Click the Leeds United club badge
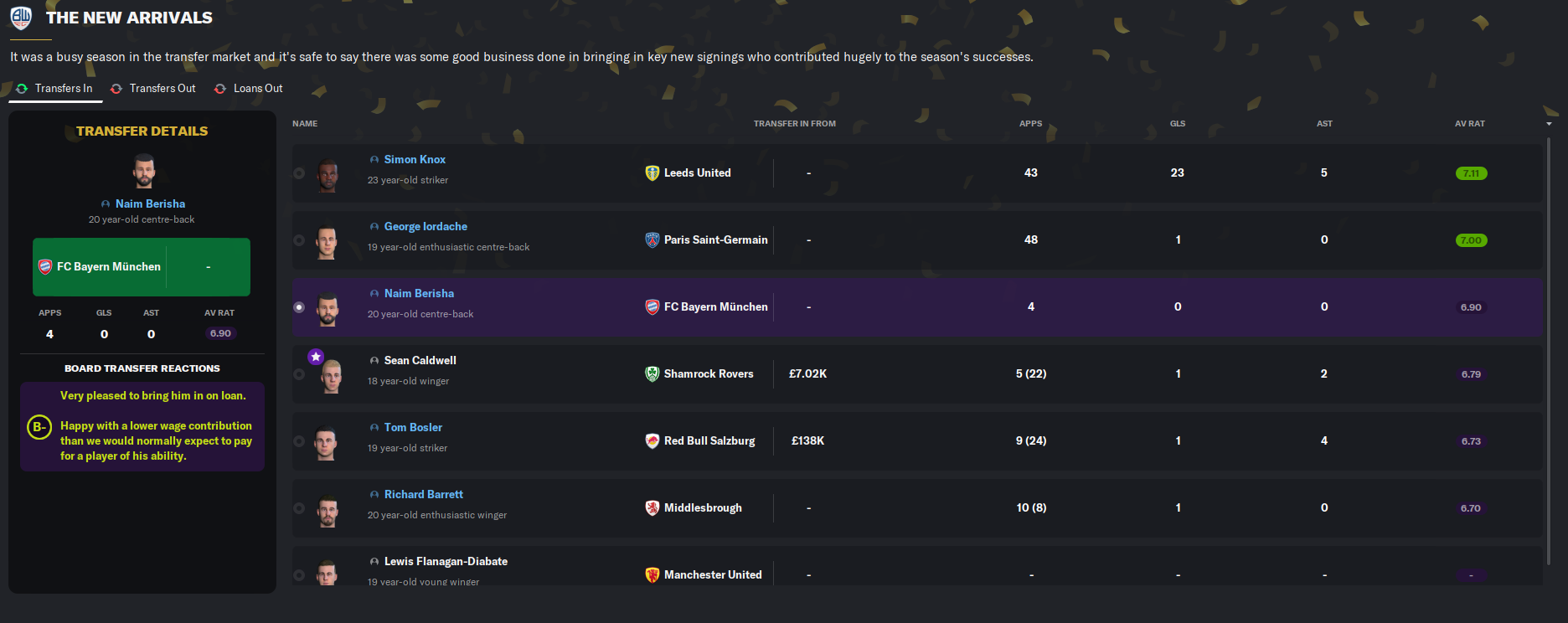Viewport: 1568px width, 623px height. (652, 173)
